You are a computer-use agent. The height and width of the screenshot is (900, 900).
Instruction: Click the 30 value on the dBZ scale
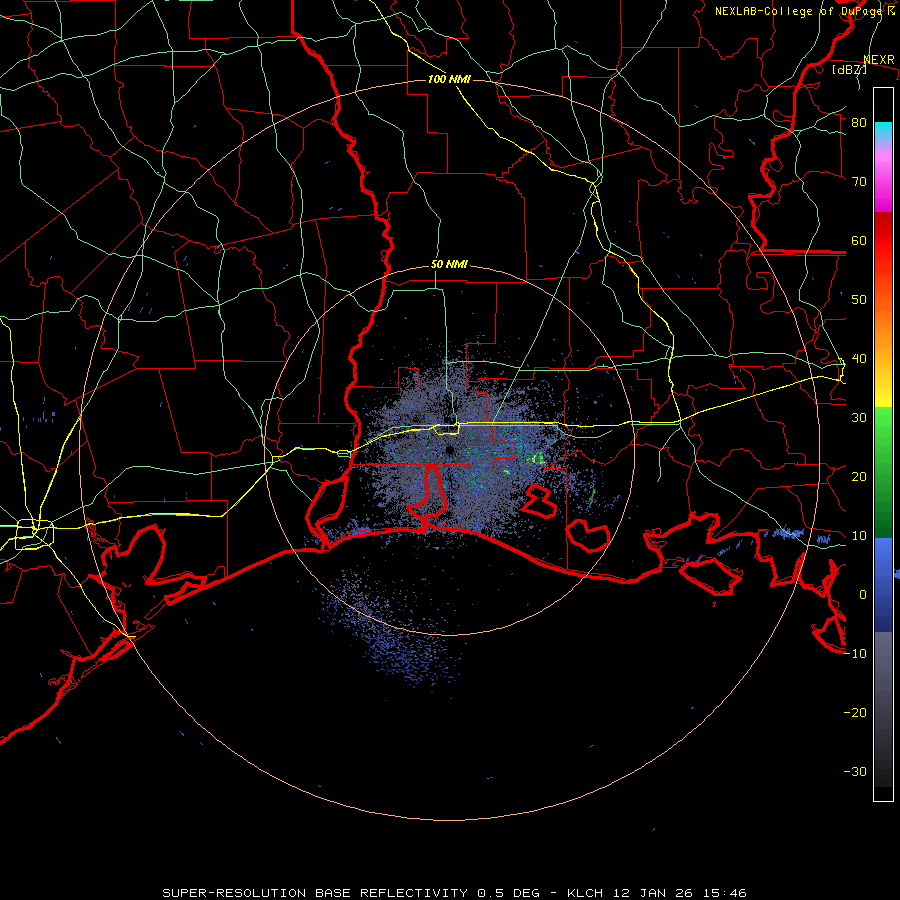(x=859, y=417)
